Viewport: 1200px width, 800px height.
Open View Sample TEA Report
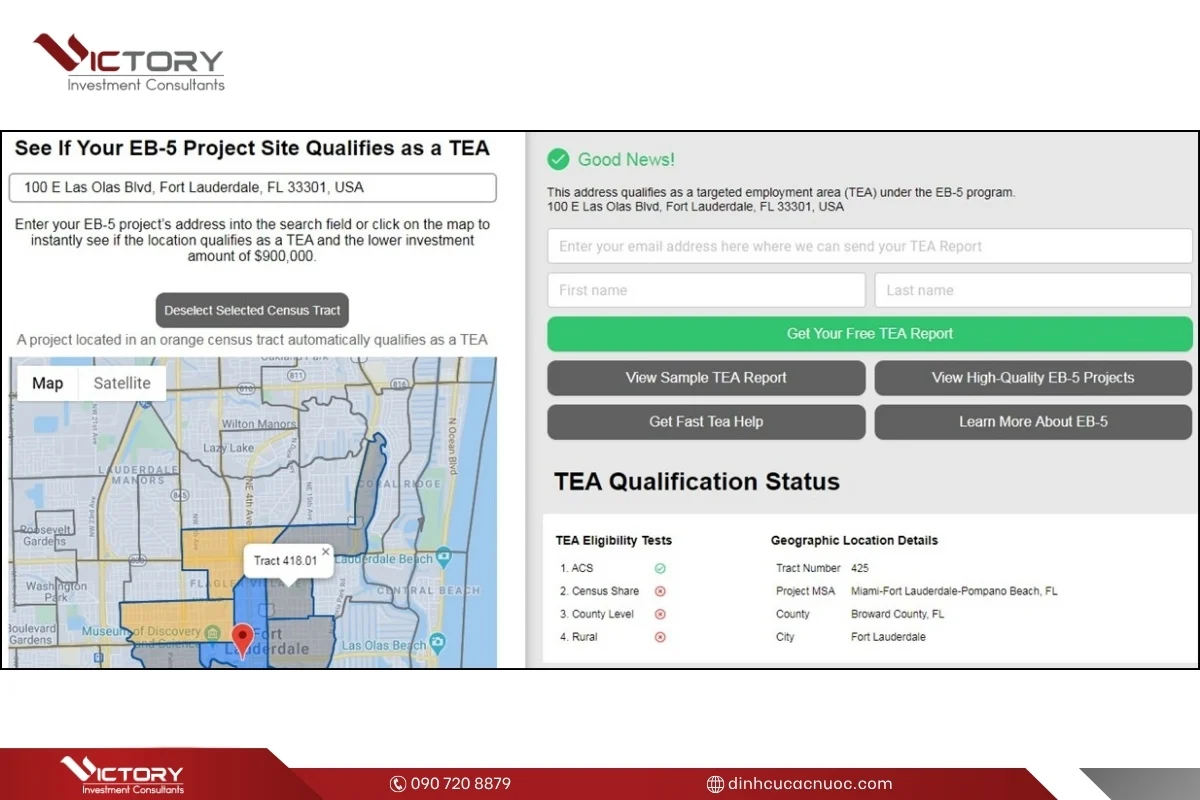coord(706,378)
